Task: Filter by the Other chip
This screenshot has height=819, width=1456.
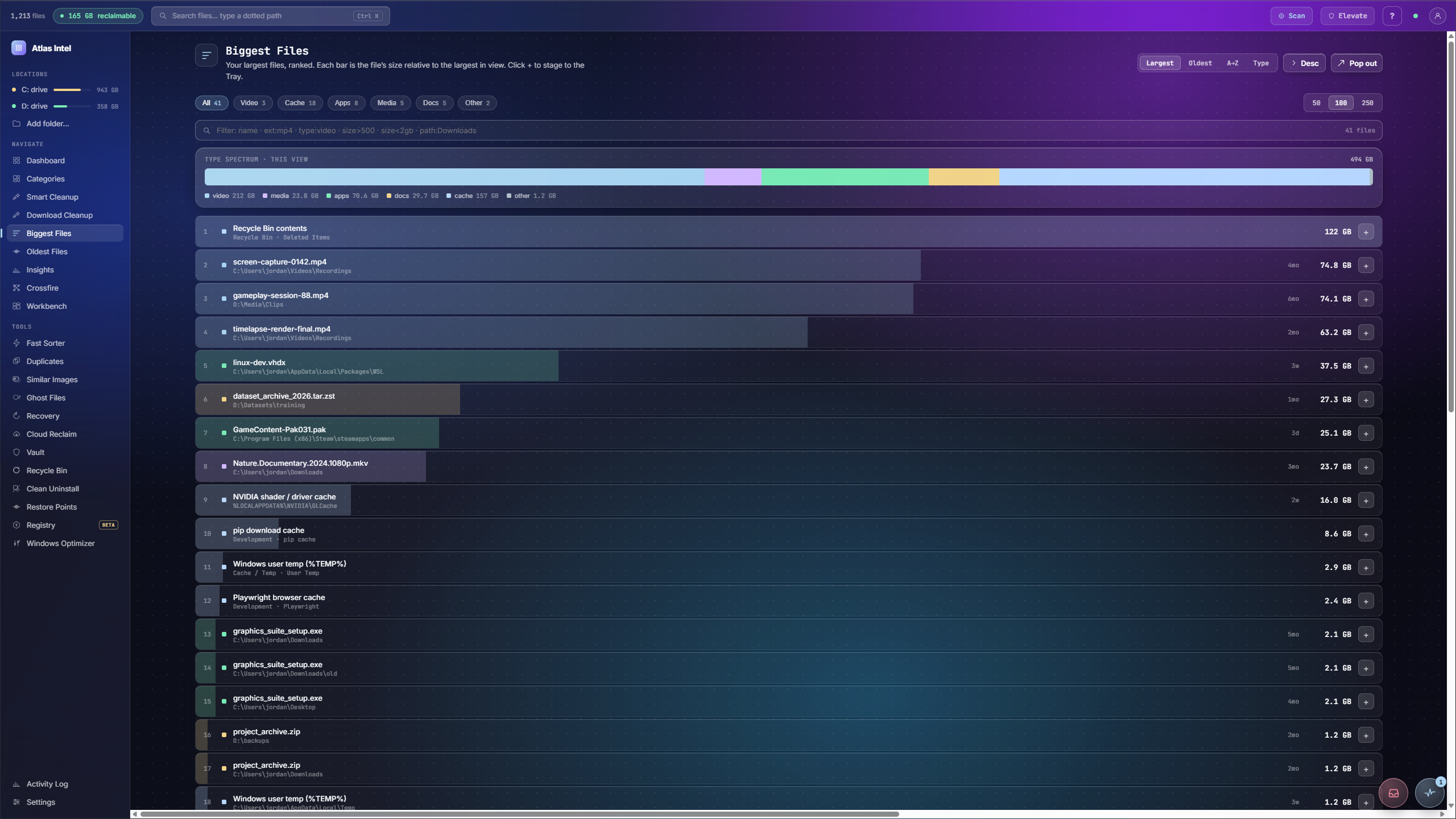Action: click(x=477, y=103)
